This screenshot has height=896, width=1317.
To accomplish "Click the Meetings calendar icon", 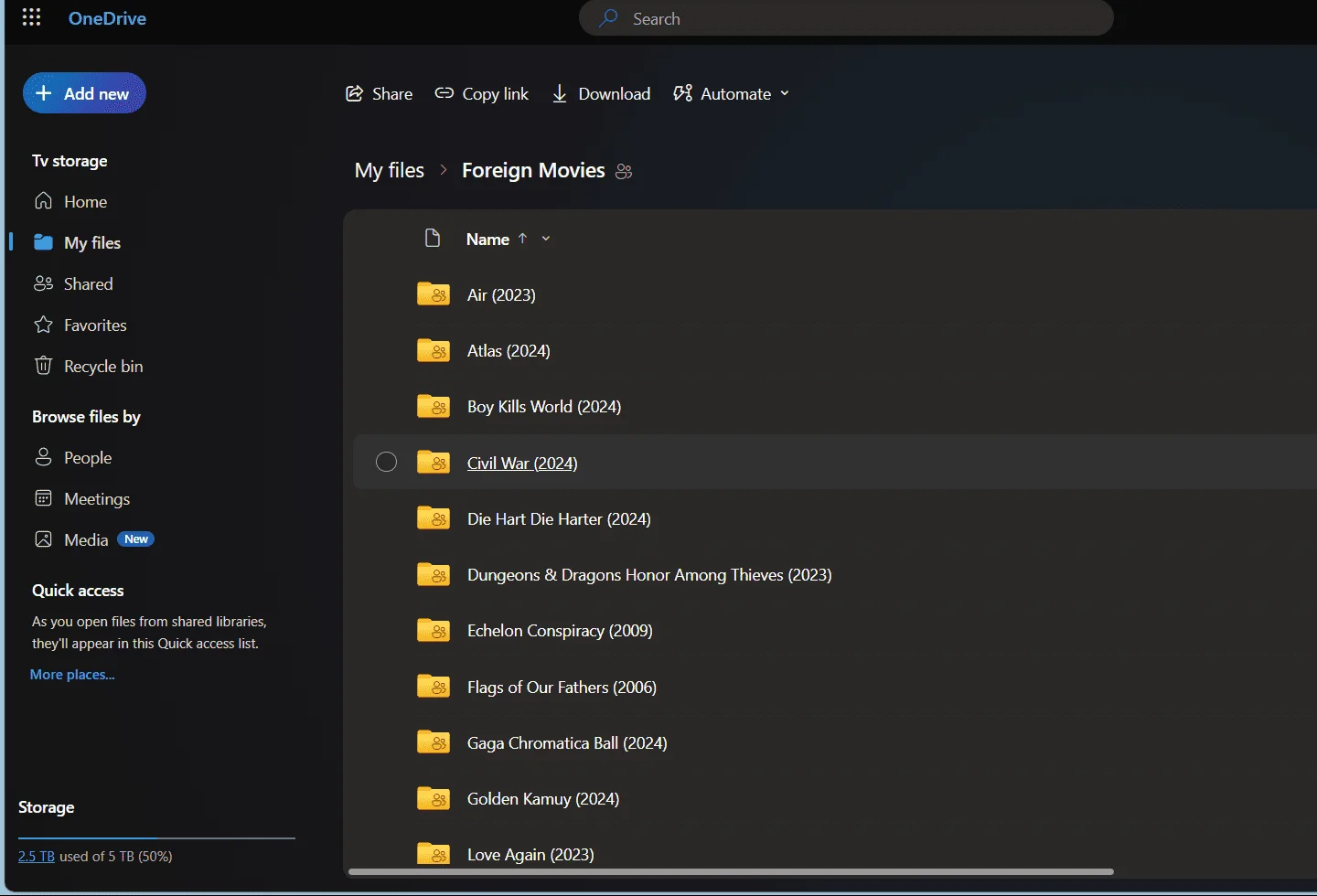I will (x=43, y=498).
